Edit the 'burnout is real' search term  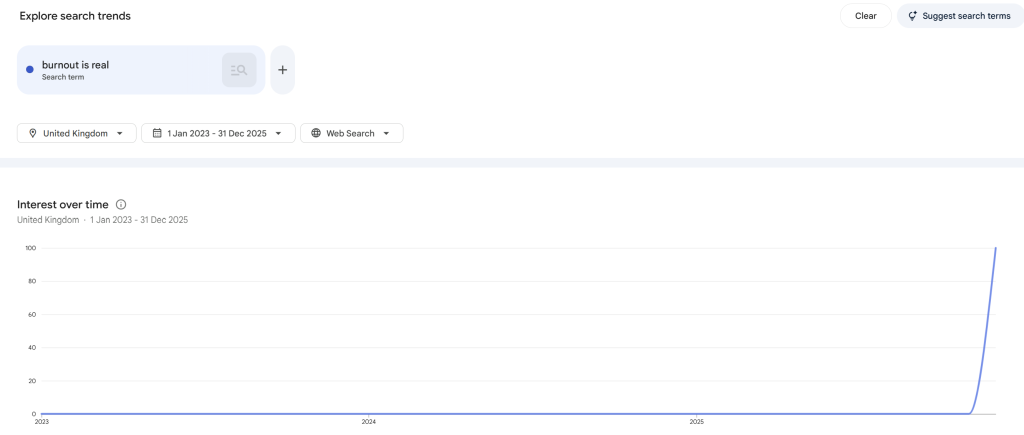coord(75,65)
